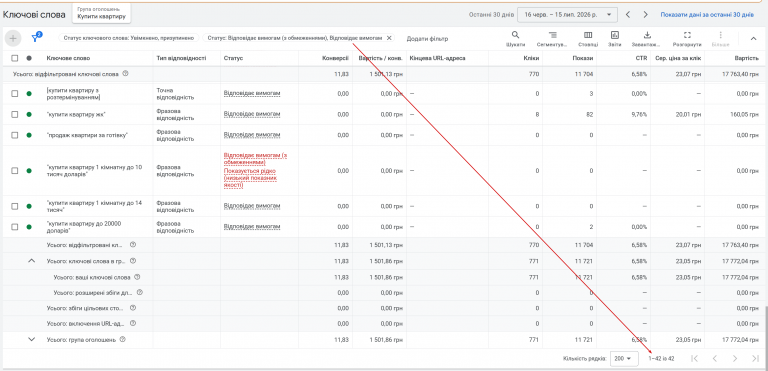Click next page pagination arrow
Viewport: 768px width, 371px height.
point(734,358)
